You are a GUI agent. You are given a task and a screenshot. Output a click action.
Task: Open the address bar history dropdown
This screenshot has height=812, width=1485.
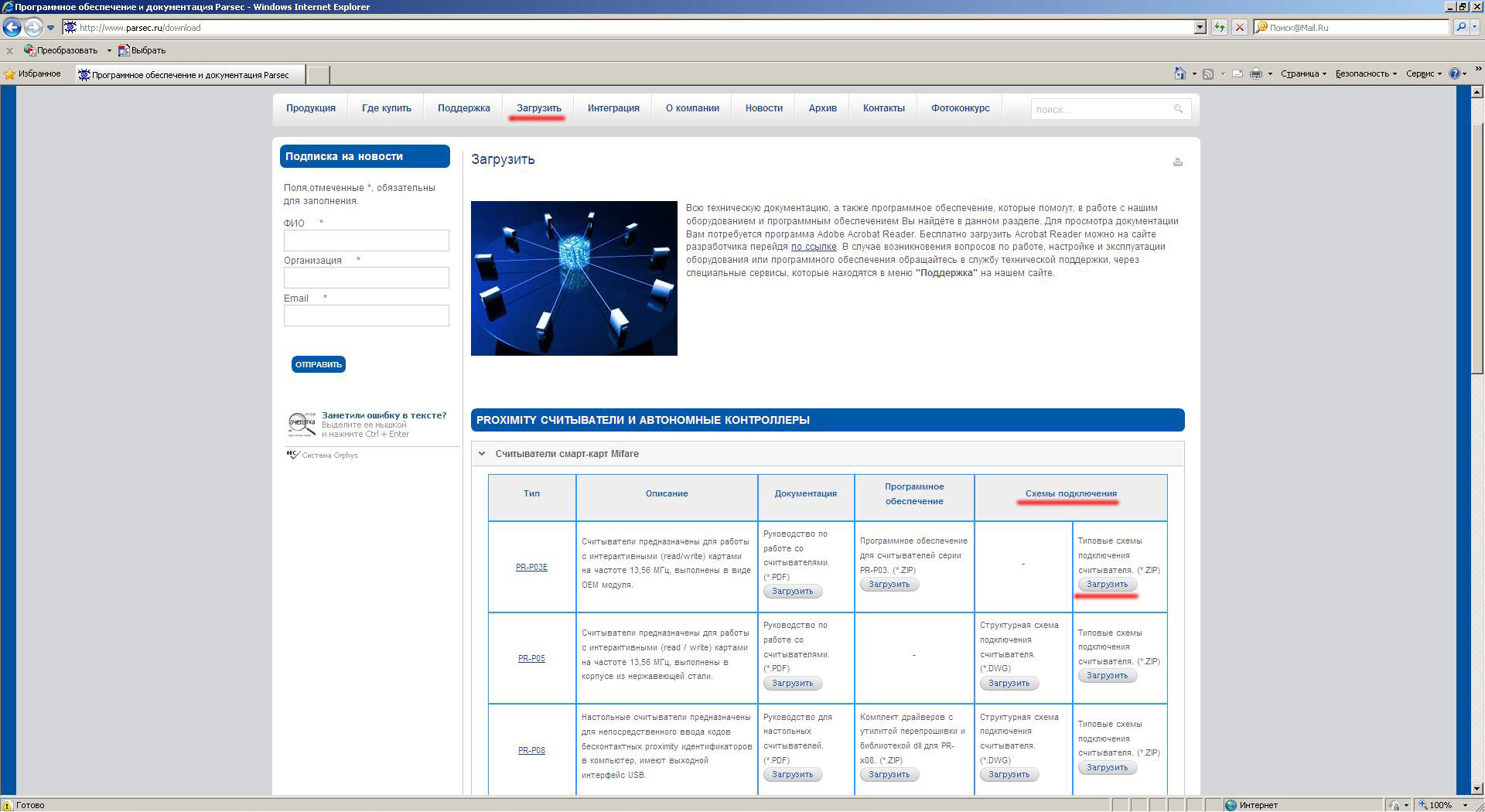tap(1200, 27)
